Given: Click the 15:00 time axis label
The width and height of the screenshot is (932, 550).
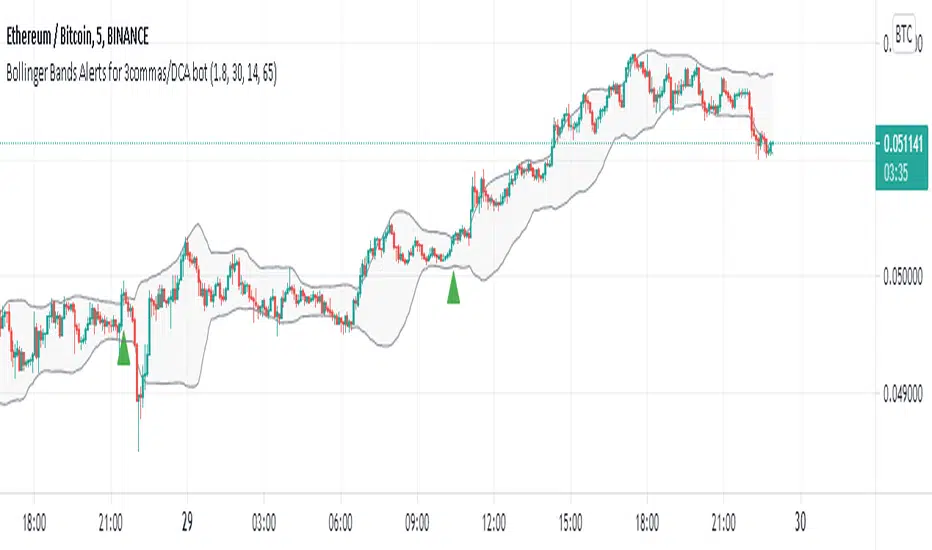Looking at the screenshot, I should tap(570, 522).
